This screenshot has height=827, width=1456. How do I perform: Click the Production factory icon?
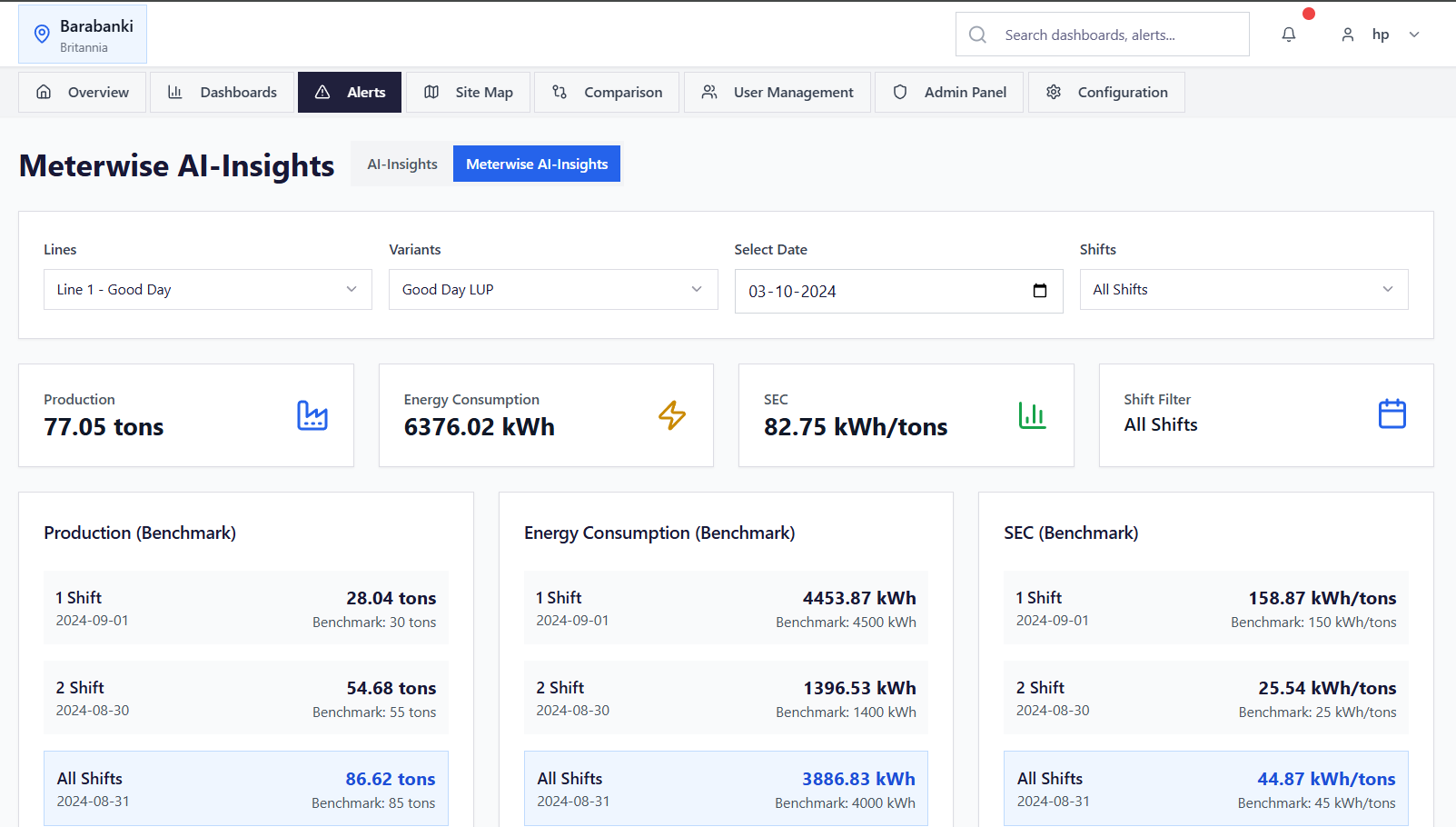(x=312, y=415)
